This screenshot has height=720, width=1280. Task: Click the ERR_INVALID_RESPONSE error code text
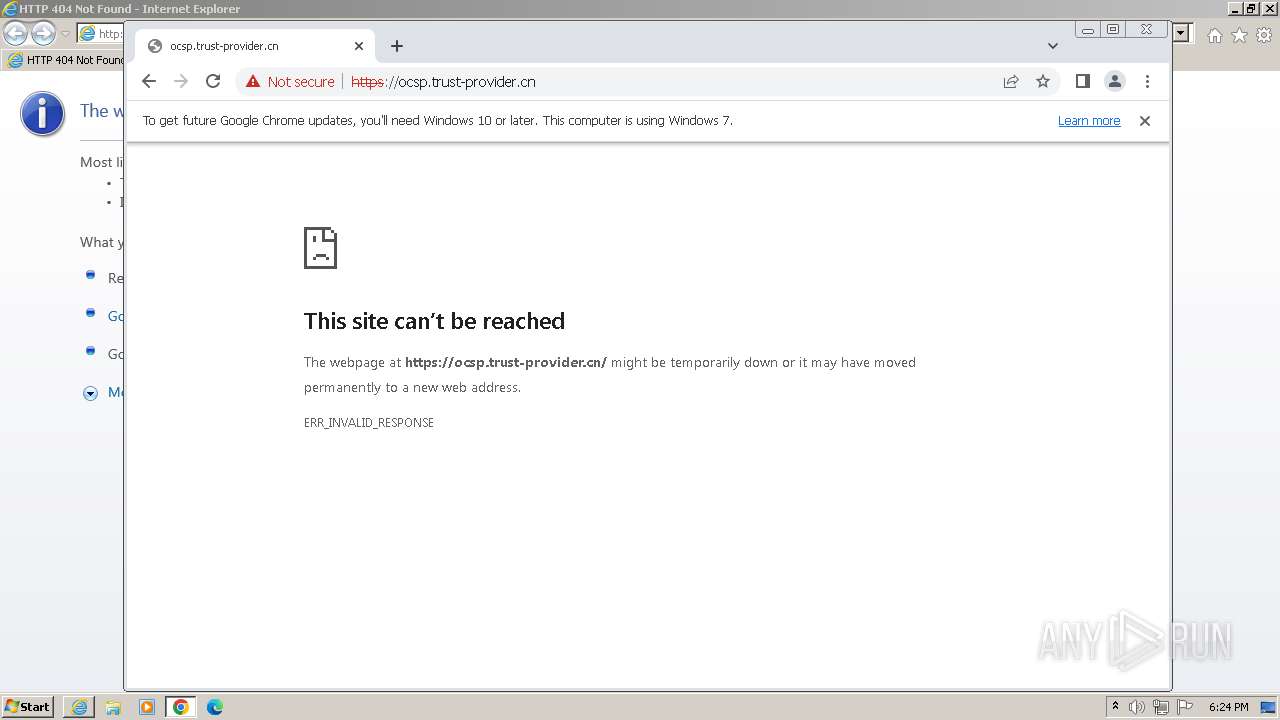click(x=369, y=423)
